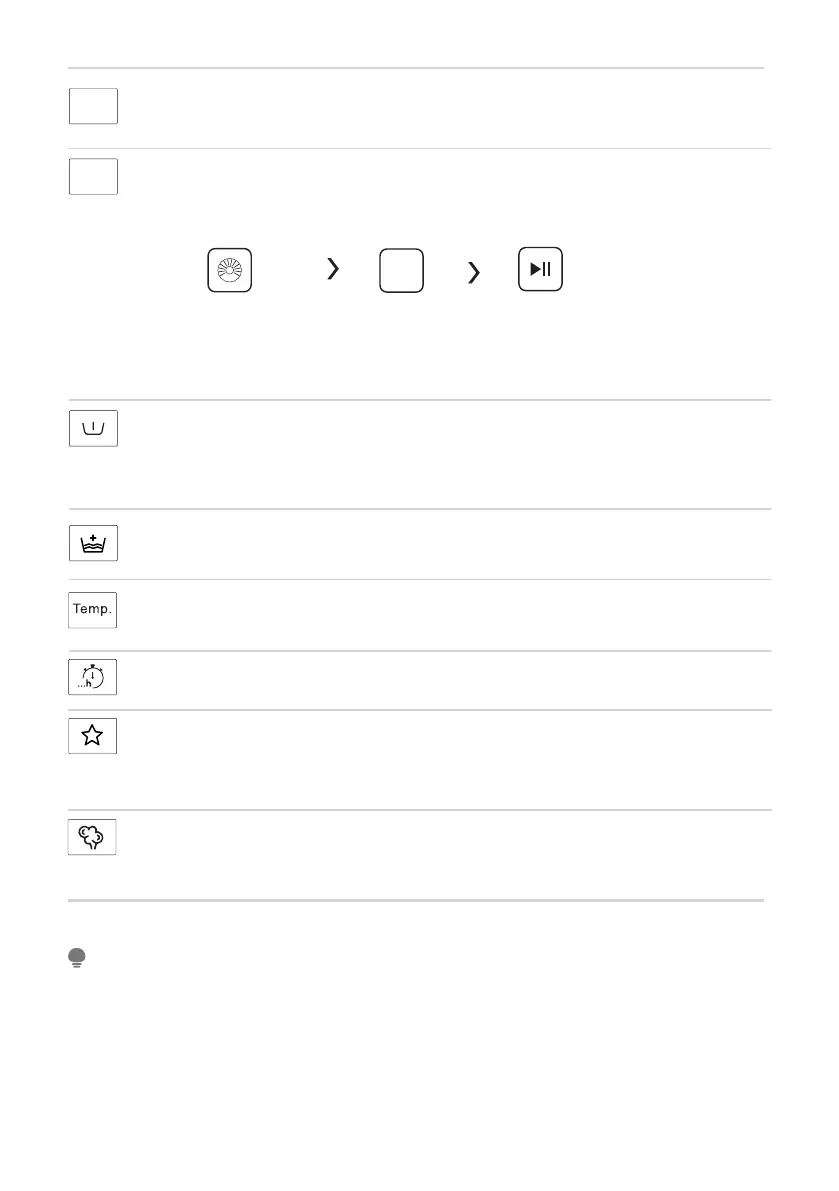This screenshot has width=839, height=1191.
Task: Click the program dial icon
Action: click(x=230, y=270)
